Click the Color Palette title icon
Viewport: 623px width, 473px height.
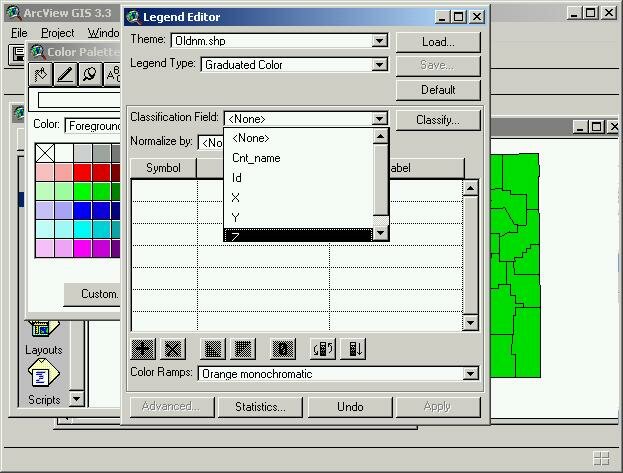[38, 52]
